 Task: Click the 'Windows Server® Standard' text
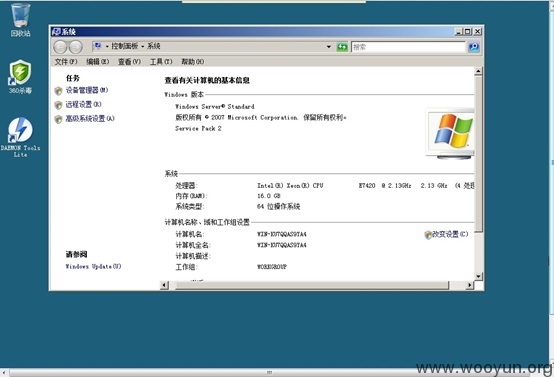215,106
